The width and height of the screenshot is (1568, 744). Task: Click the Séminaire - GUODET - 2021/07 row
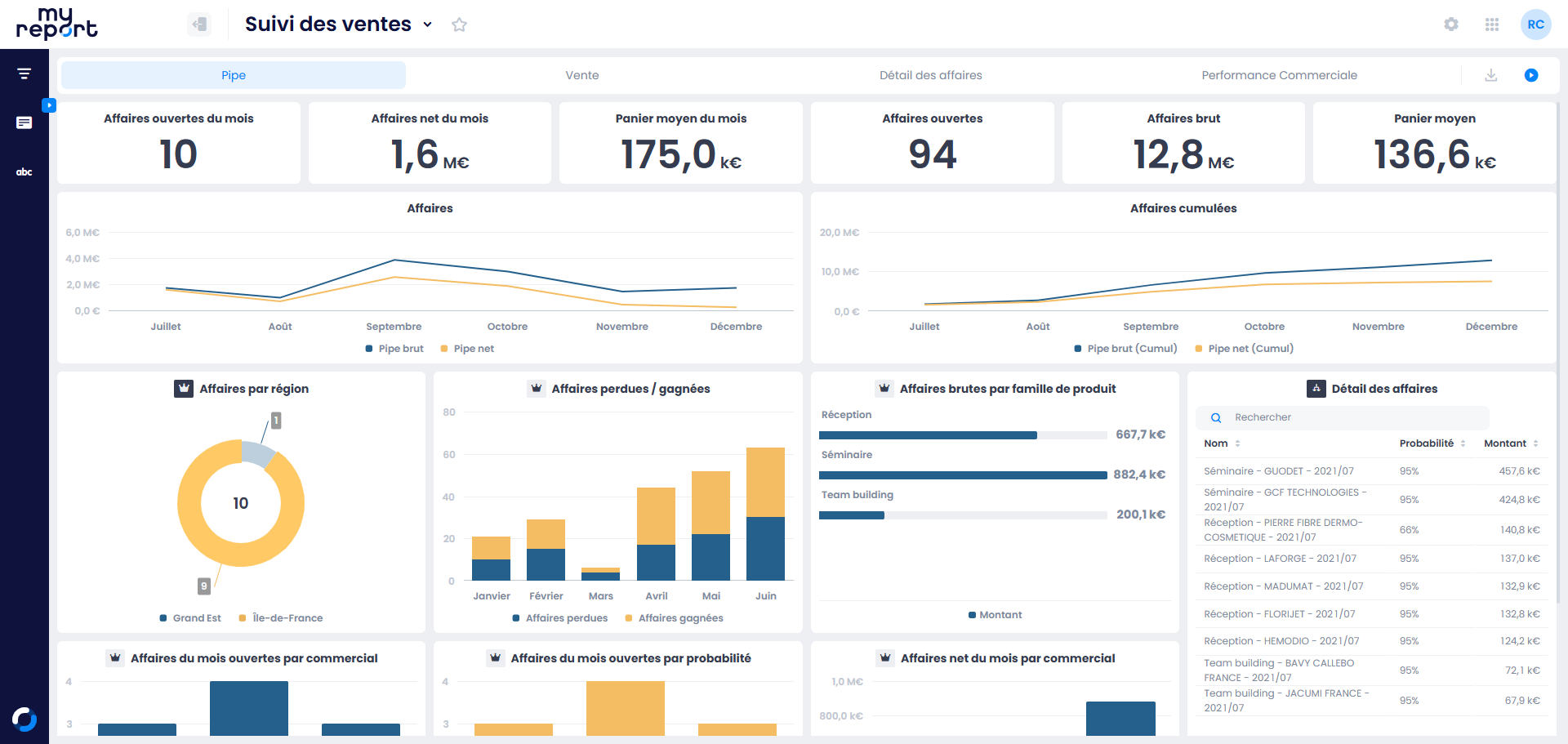(1278, 471)
